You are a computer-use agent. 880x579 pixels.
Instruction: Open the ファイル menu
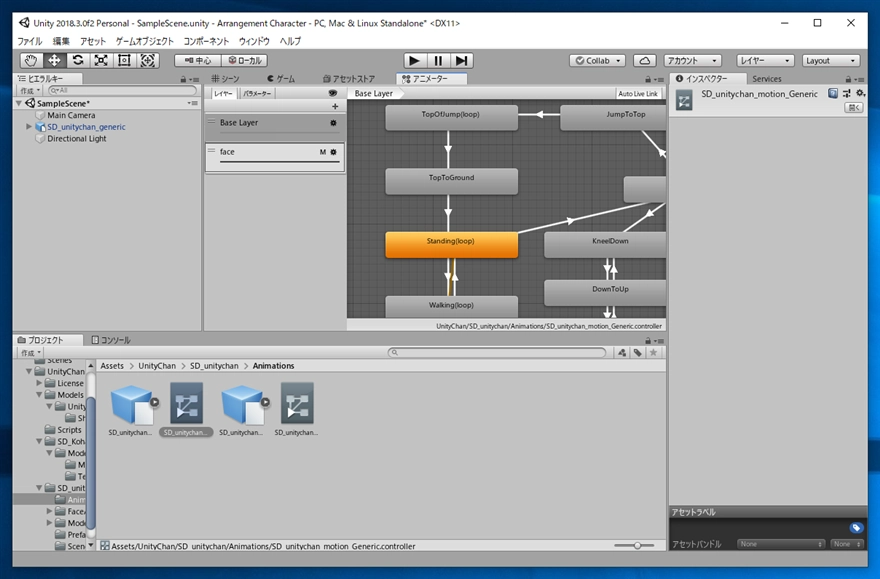coord(29,41)
